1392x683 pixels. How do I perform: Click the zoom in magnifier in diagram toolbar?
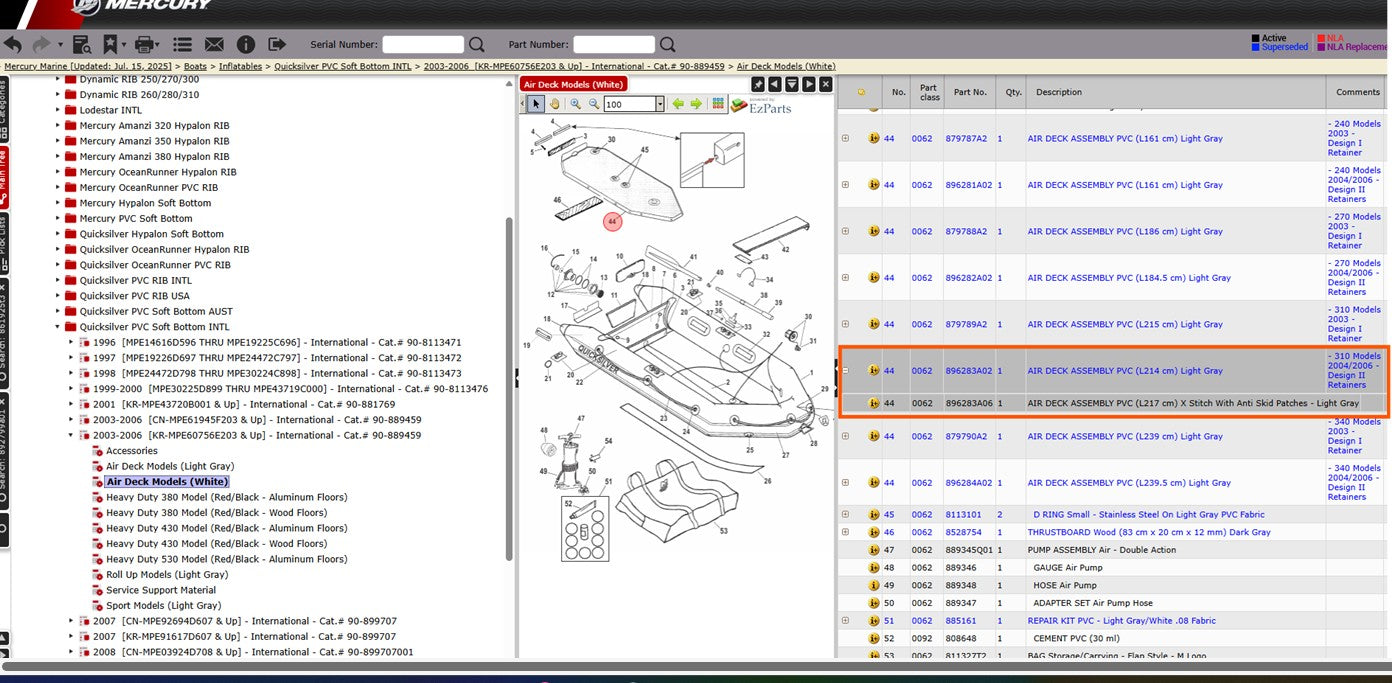(576, 104)
